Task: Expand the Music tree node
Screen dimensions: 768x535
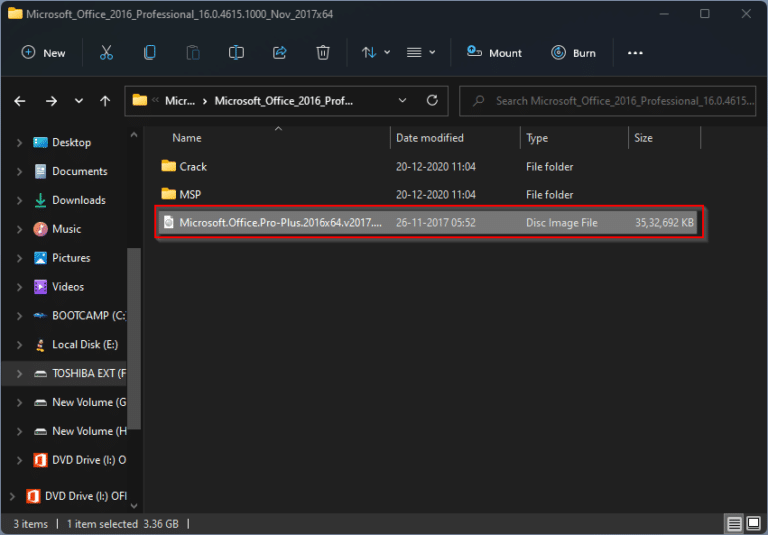Action: (x=19, y=229)
